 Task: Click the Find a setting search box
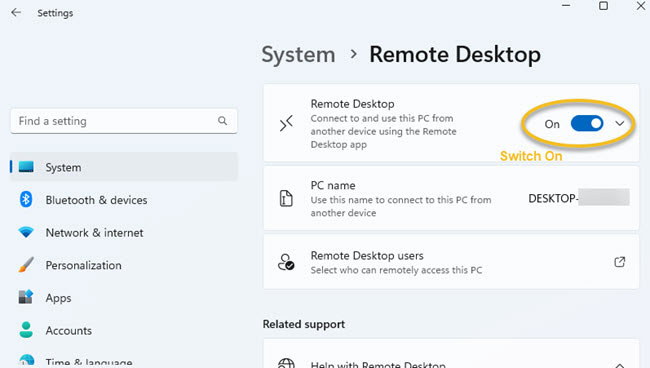pos(124,121)
